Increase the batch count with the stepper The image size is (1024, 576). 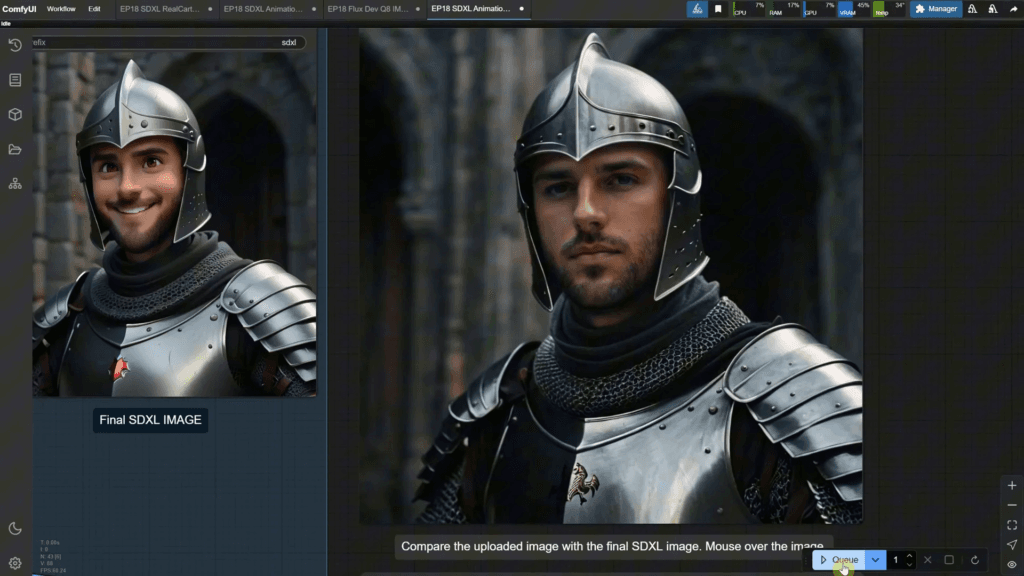[909, 556]
